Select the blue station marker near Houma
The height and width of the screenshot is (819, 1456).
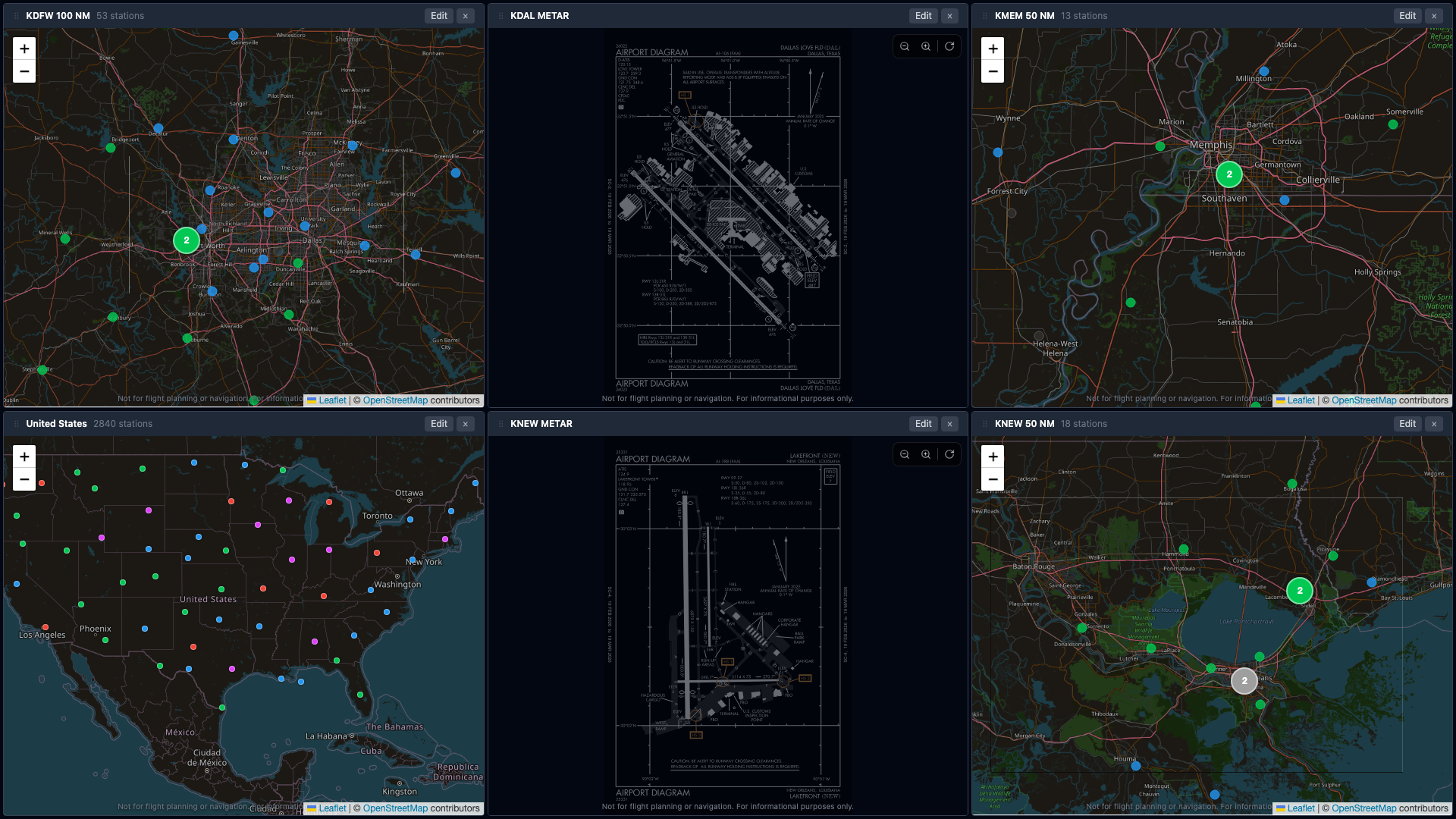pyautogui.click(x=1136, y=766)
